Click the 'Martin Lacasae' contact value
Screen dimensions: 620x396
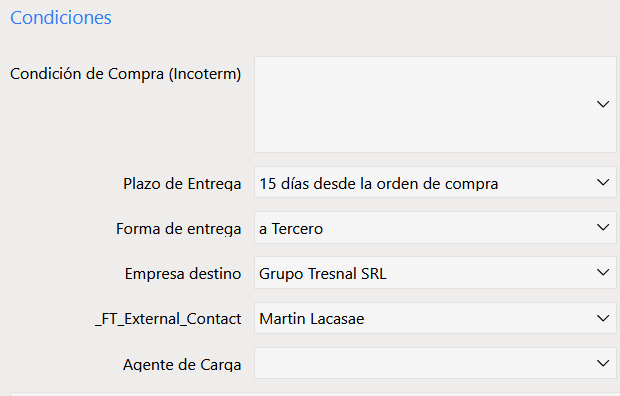[312, 319]
